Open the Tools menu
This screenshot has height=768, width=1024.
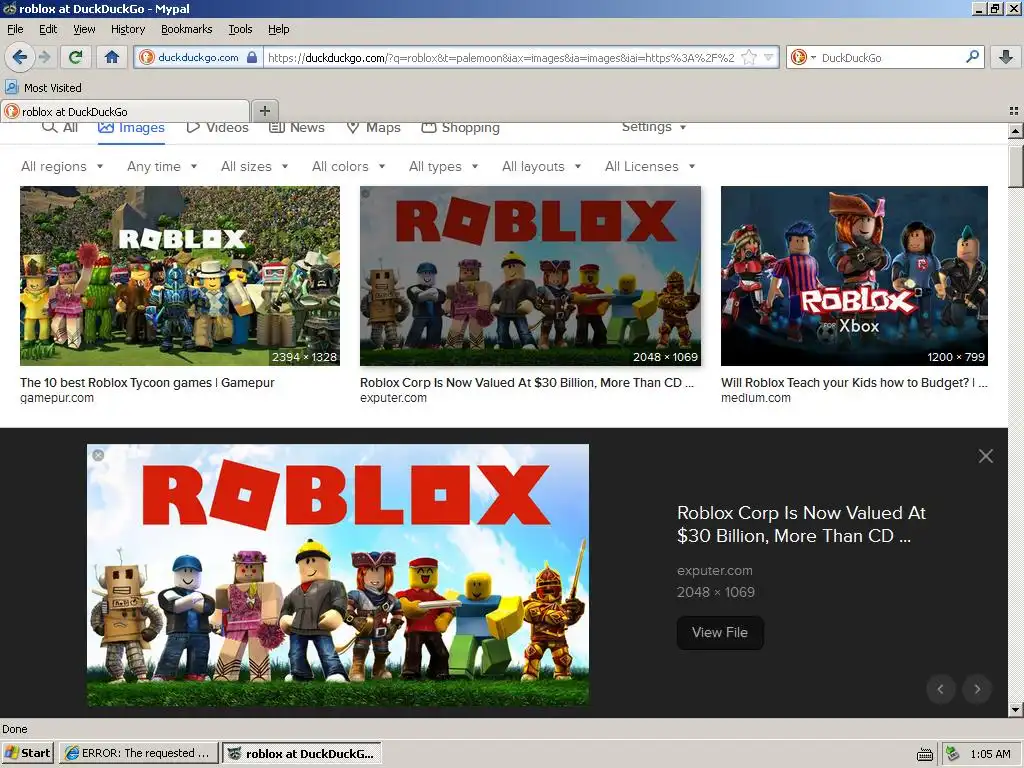tap(240, 29)
